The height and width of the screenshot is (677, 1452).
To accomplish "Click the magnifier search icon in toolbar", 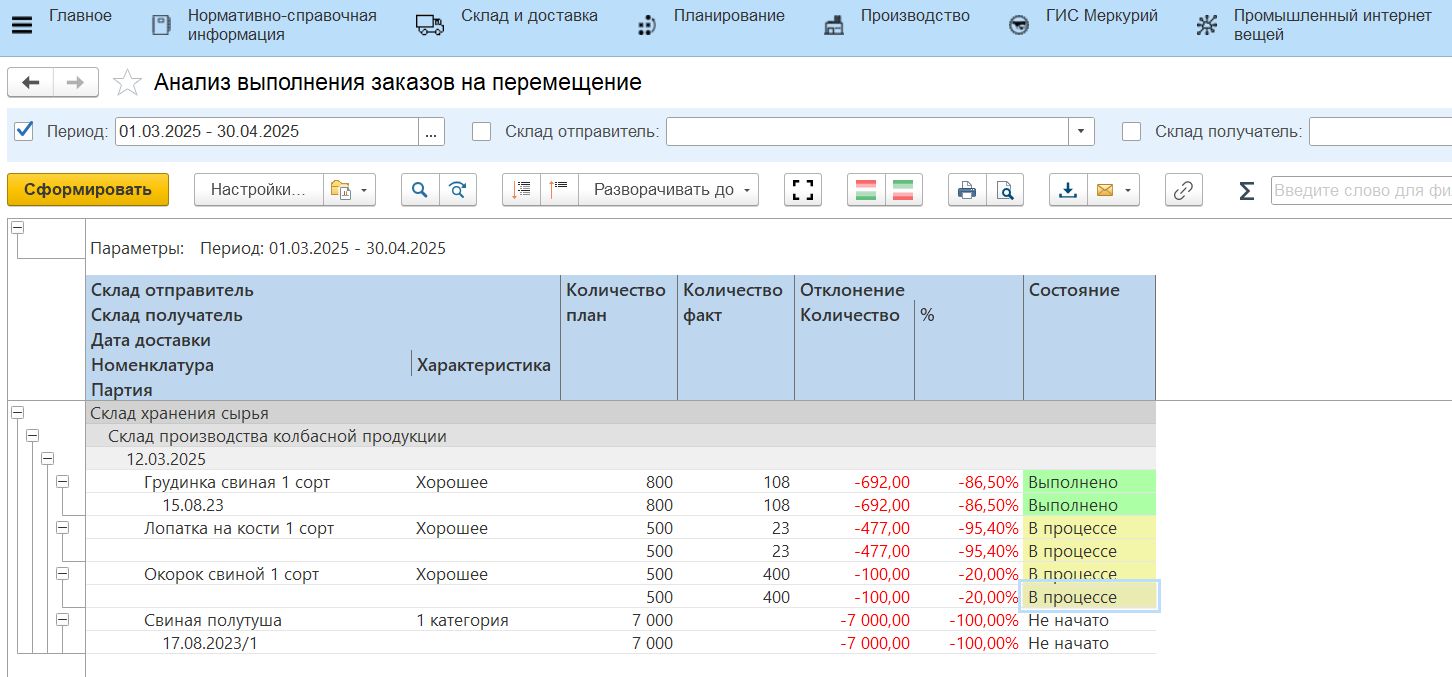I will tap(420, 190).
